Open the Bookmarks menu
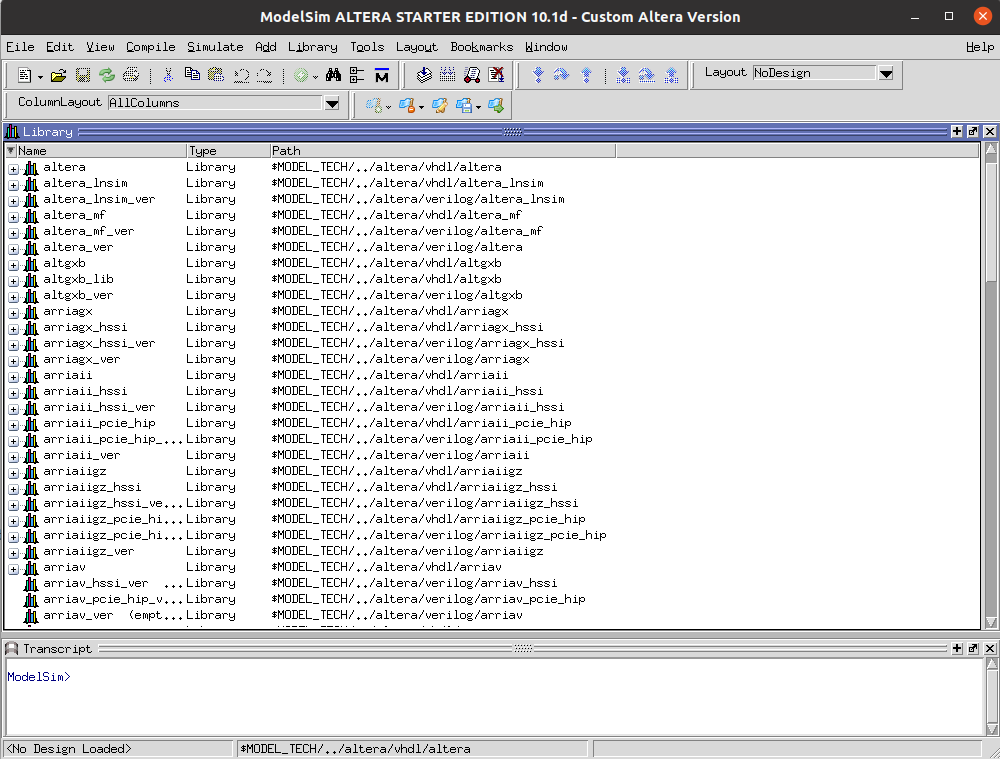Screen dimensions: 1000x759 [482, 47]
